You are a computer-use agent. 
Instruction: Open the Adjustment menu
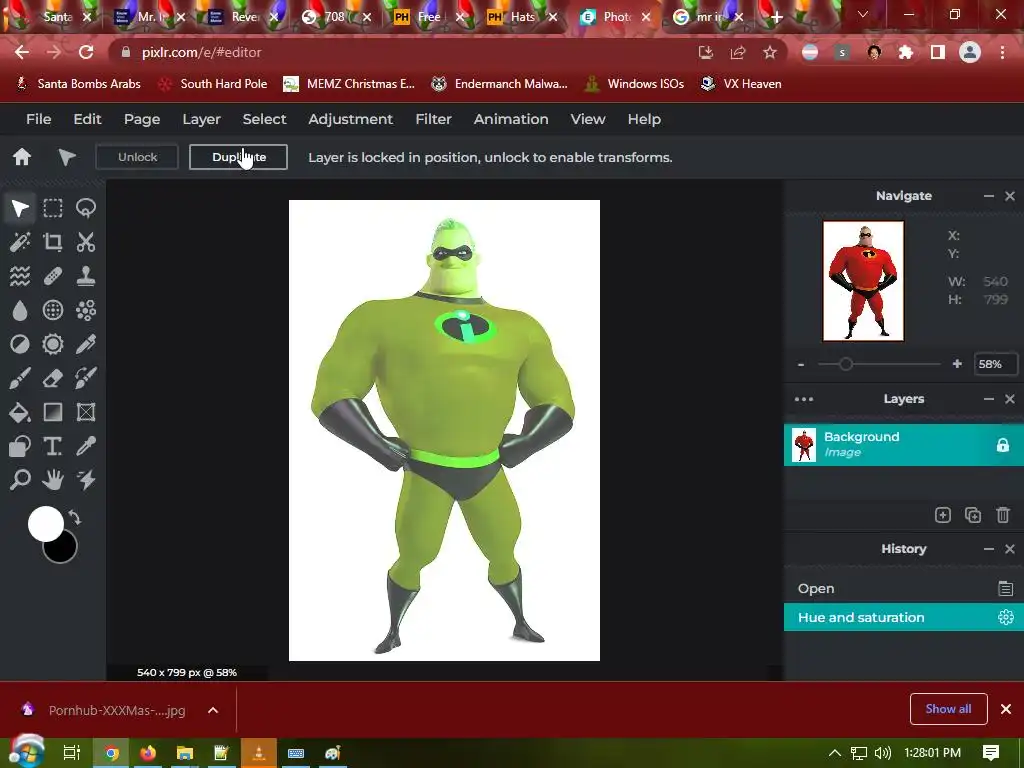coord(351,119)
